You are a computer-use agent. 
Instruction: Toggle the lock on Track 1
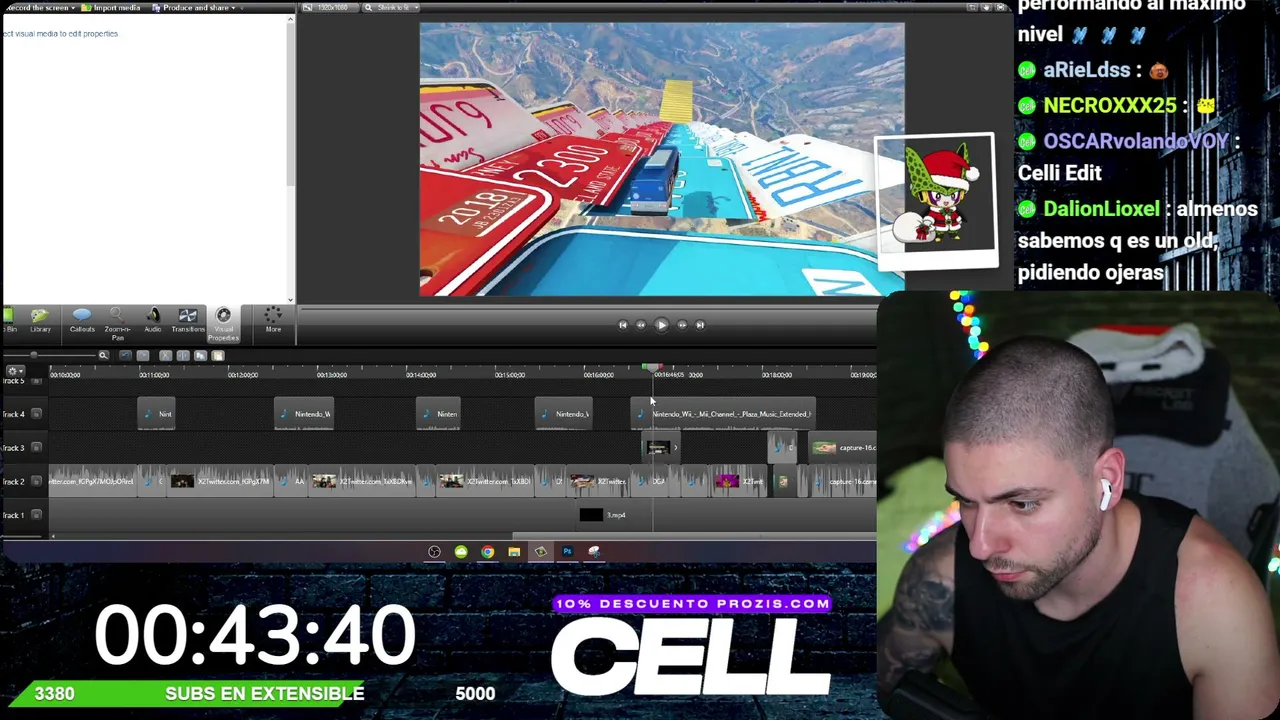click(37, 515)
